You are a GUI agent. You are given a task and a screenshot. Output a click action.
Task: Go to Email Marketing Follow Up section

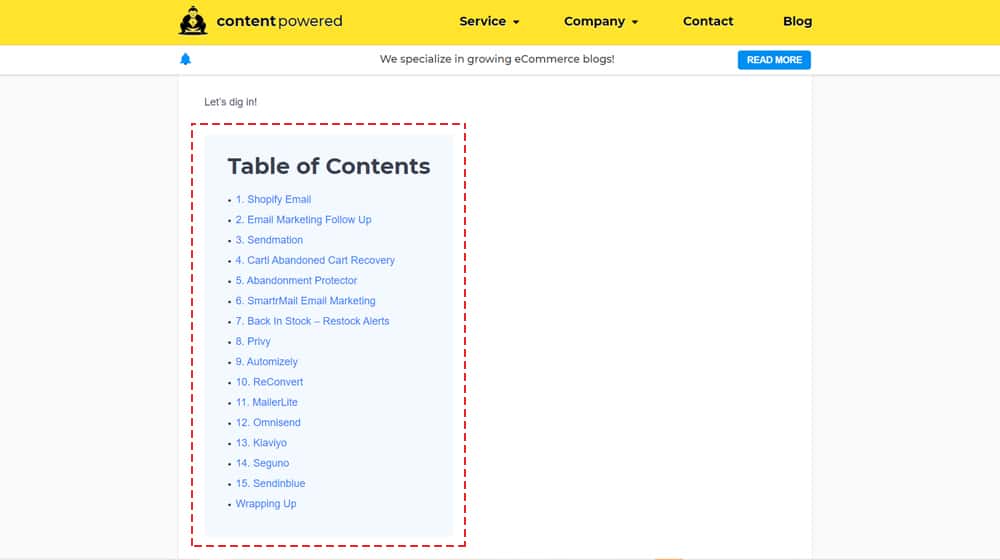coord(303,220)
